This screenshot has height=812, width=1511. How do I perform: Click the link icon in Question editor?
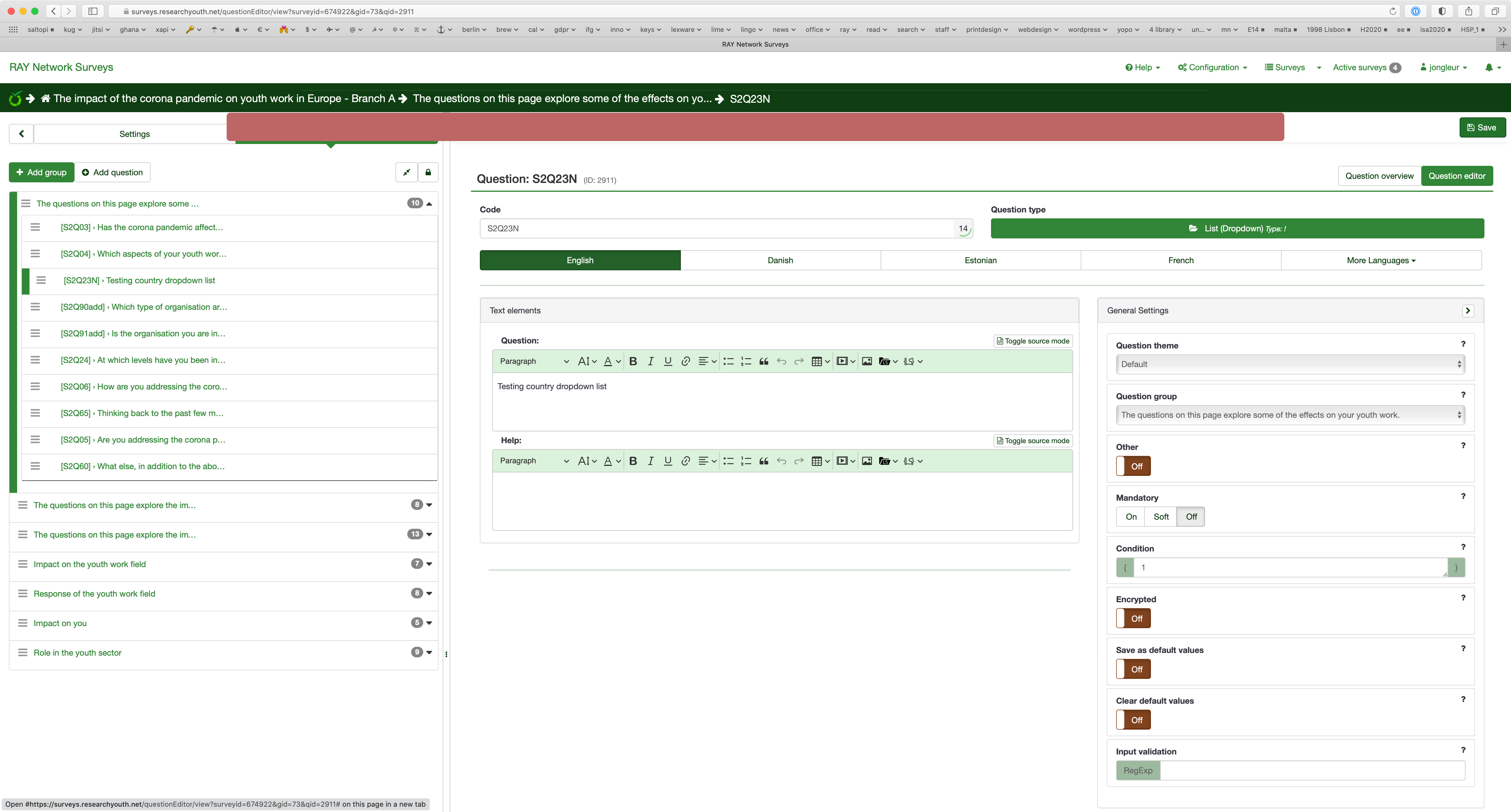685,361
